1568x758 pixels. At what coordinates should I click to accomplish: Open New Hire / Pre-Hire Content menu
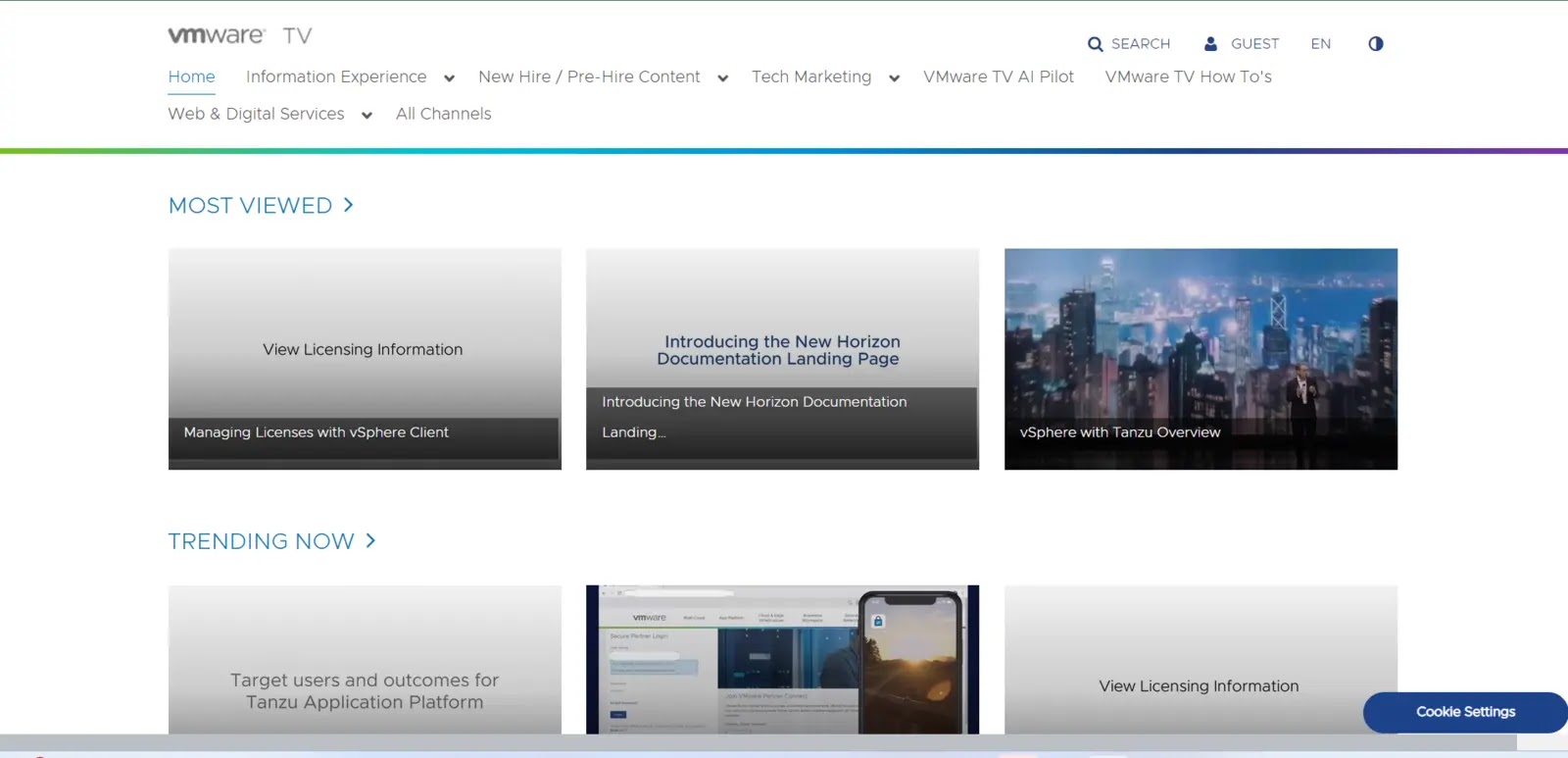coord(589,76)
